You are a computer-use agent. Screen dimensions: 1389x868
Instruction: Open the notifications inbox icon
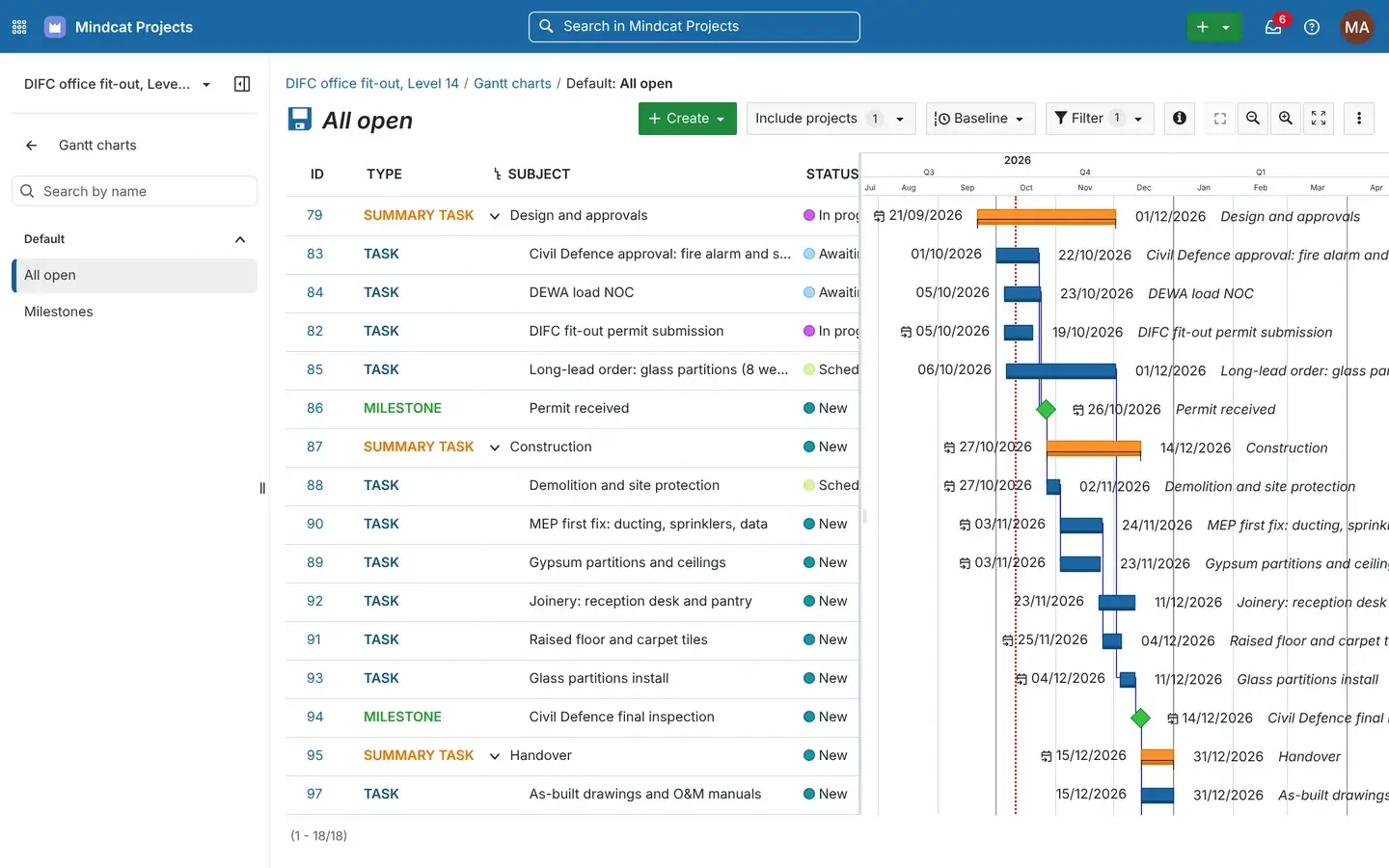[1273, 27]
